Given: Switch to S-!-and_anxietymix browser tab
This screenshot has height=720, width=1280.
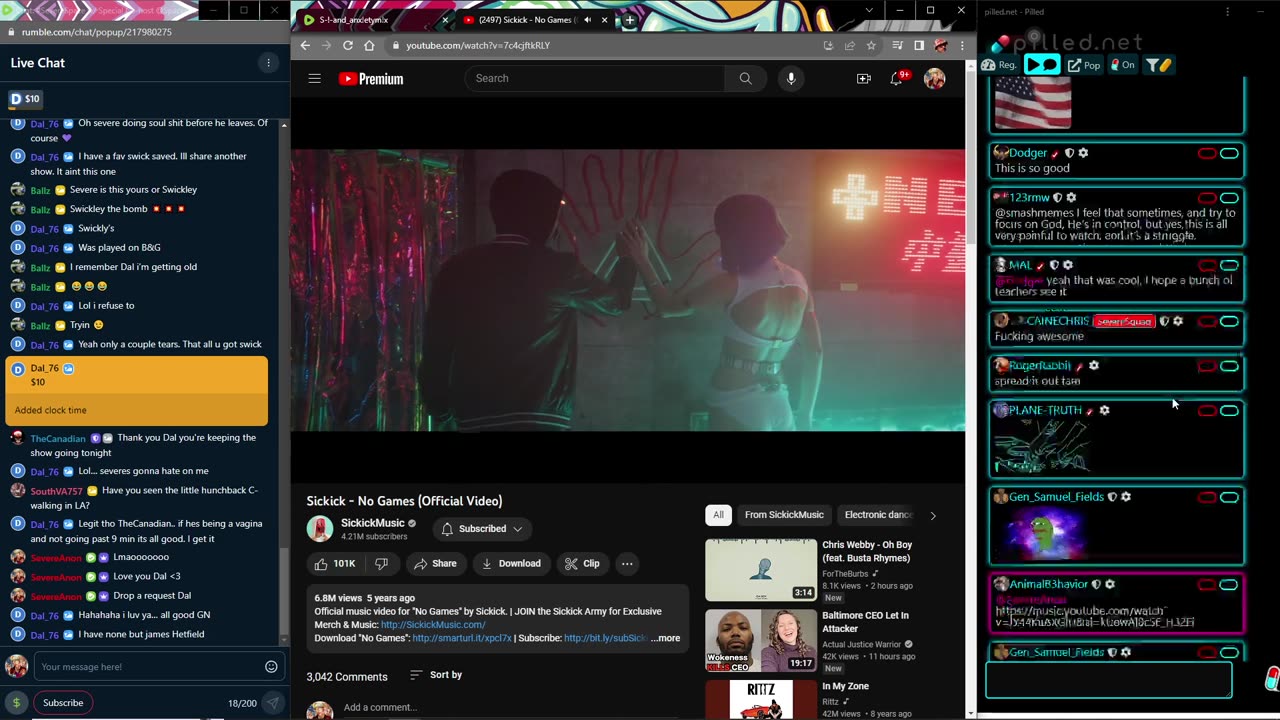Looking at the screenshot, I should tap(374, 20).
